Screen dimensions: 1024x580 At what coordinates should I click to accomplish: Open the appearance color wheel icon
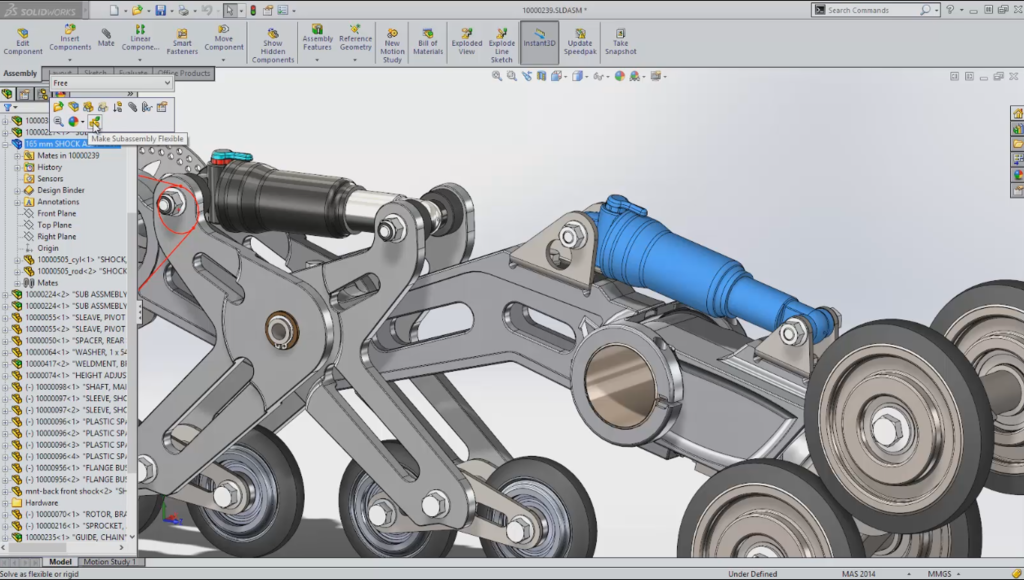pyautogui.click(x=73, y=121)
